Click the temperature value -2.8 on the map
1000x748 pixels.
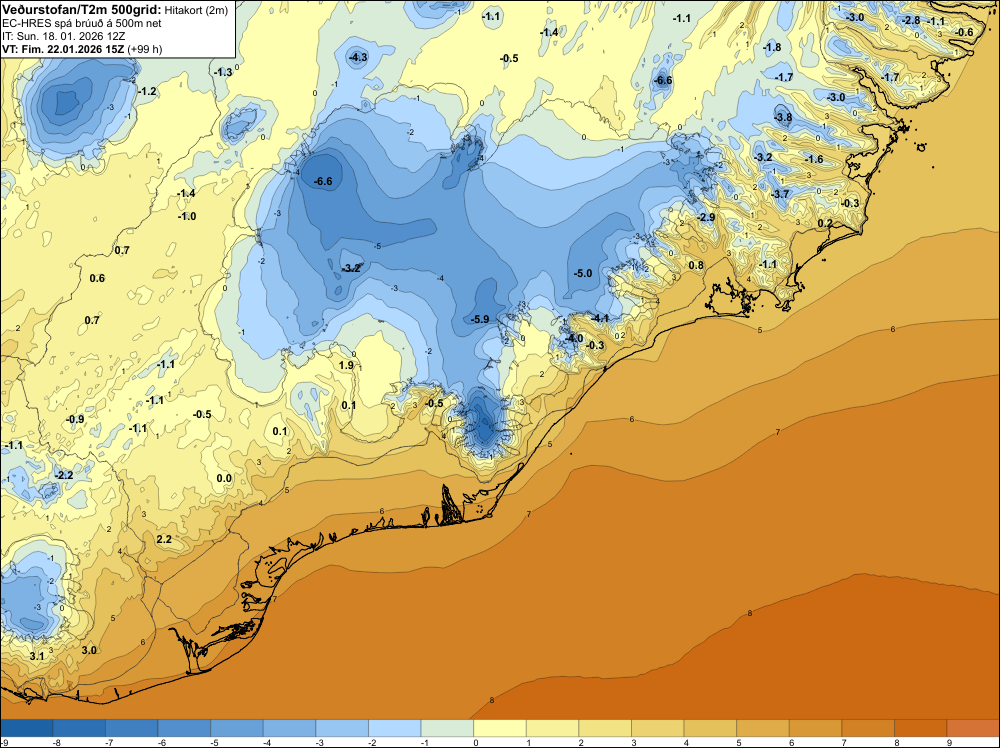coord(911,20)
